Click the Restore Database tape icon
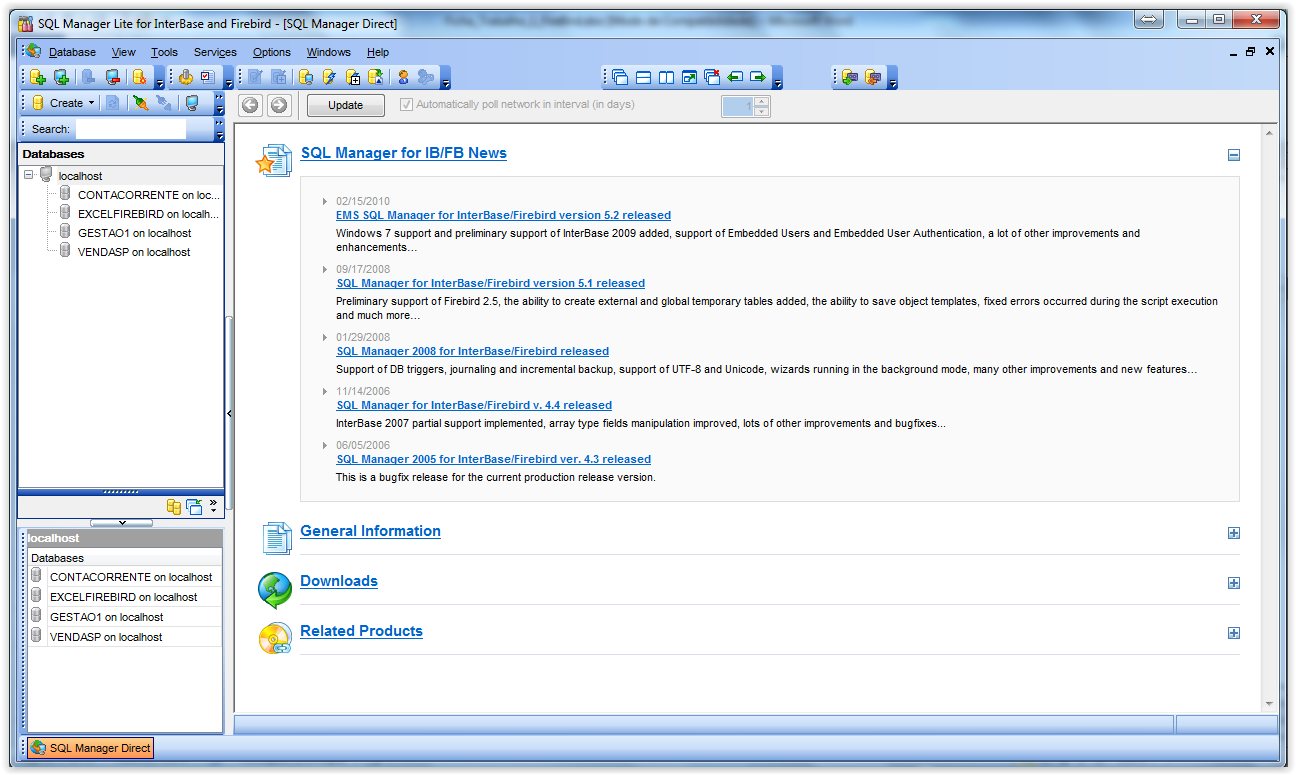The width and height of the screenshot is (1296, 775). pos(873,77)
